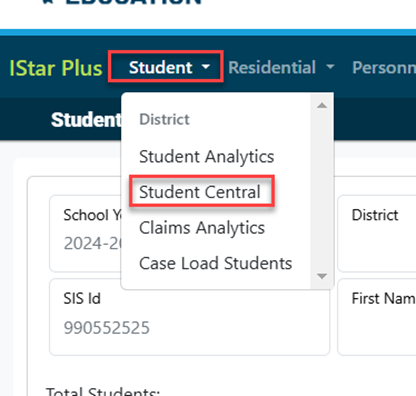Click the dropdown scrollbar down arrow

[x=322, y=276]
